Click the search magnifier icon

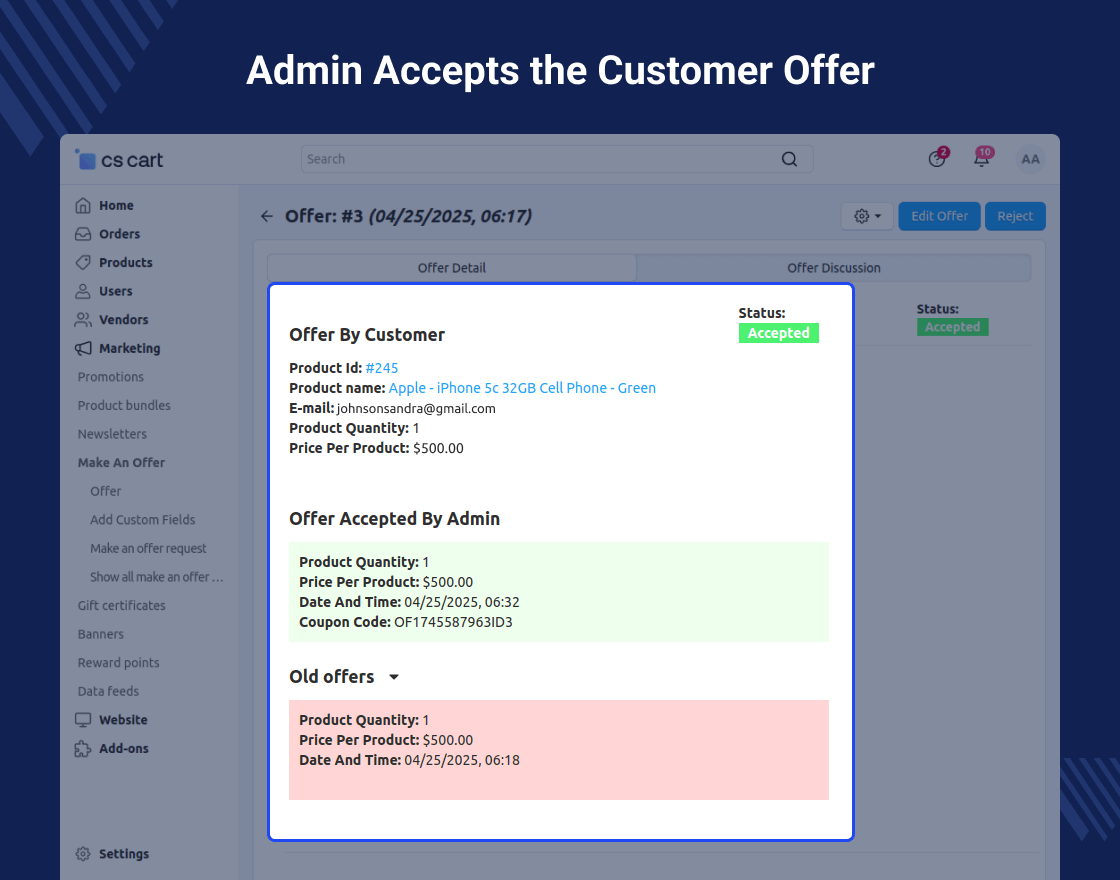click(789, 159)
